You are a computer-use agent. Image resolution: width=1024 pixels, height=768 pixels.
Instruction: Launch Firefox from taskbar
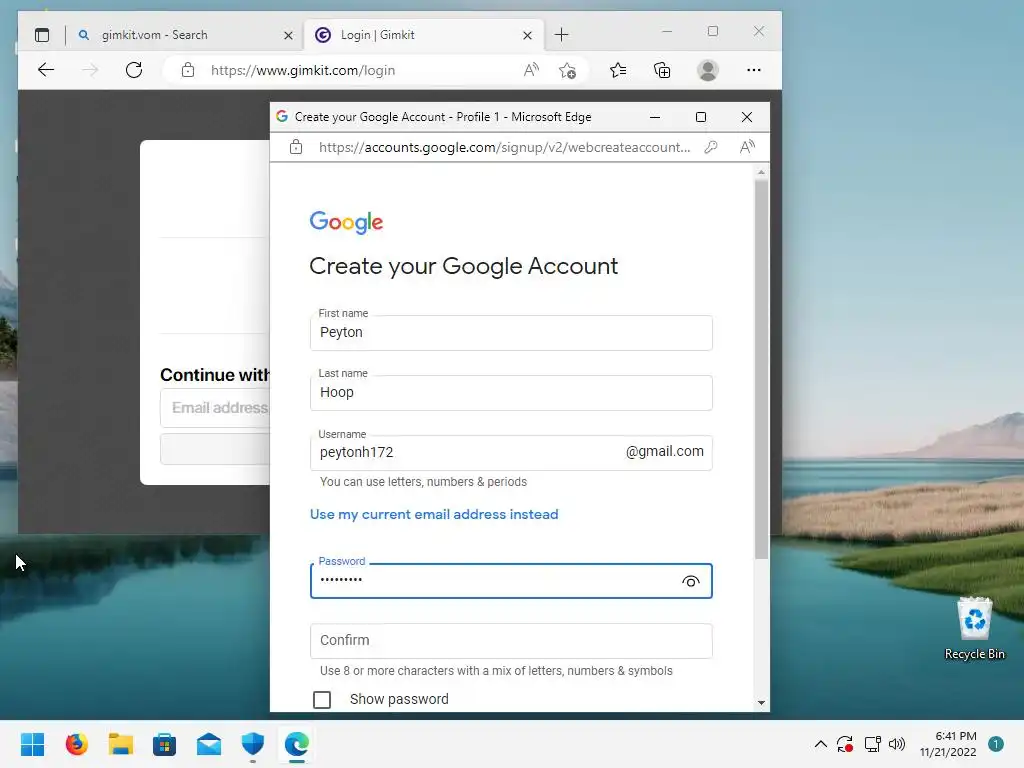coord(76,744)
